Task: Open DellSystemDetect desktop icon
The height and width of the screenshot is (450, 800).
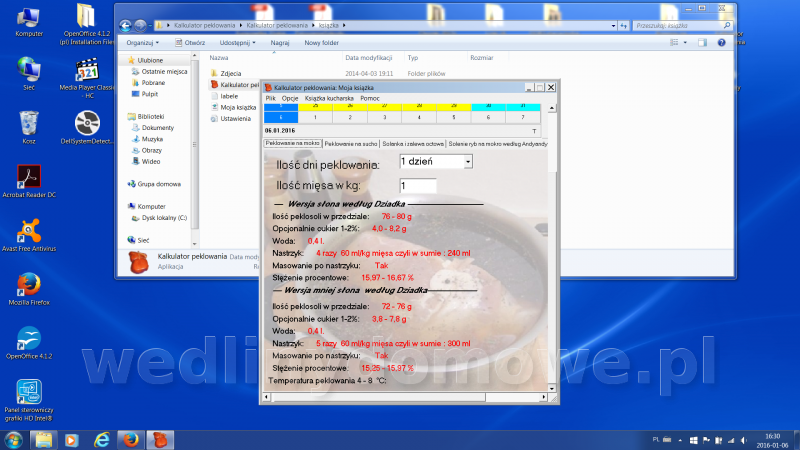Action: pos(87,128)
